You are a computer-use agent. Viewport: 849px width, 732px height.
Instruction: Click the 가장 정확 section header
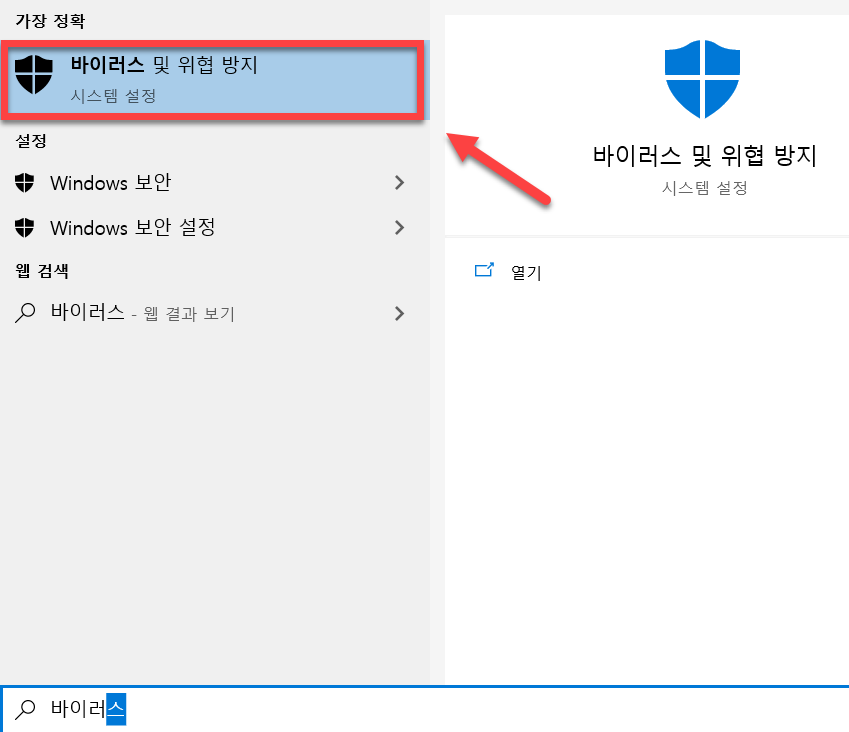coord(50,21)
